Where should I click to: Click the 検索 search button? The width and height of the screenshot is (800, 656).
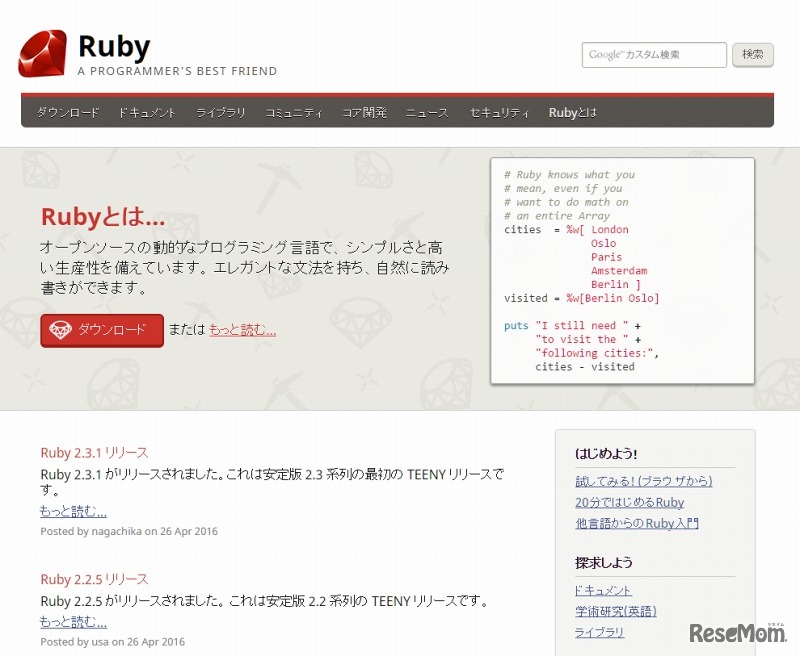[753, 55]
